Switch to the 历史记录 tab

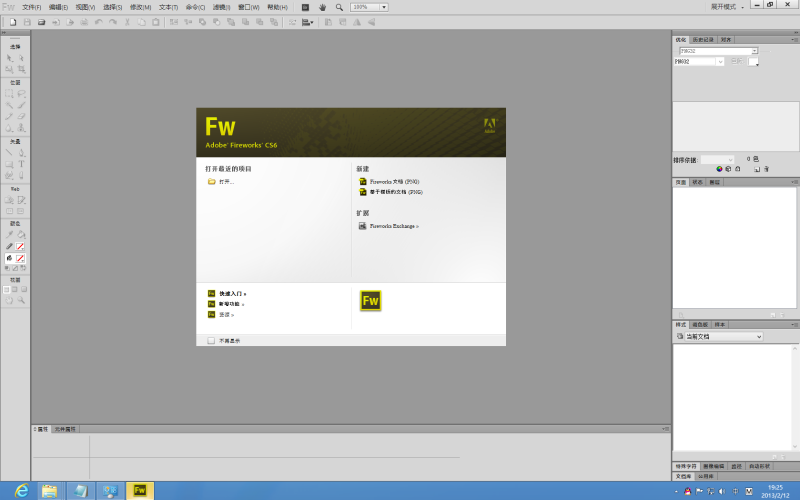703,40
